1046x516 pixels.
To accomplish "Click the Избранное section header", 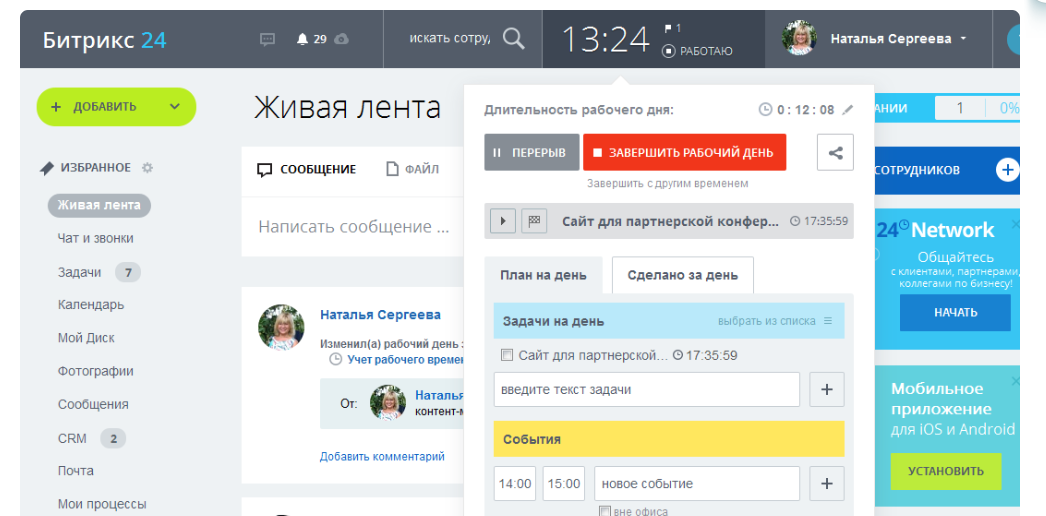I will 95,168.
